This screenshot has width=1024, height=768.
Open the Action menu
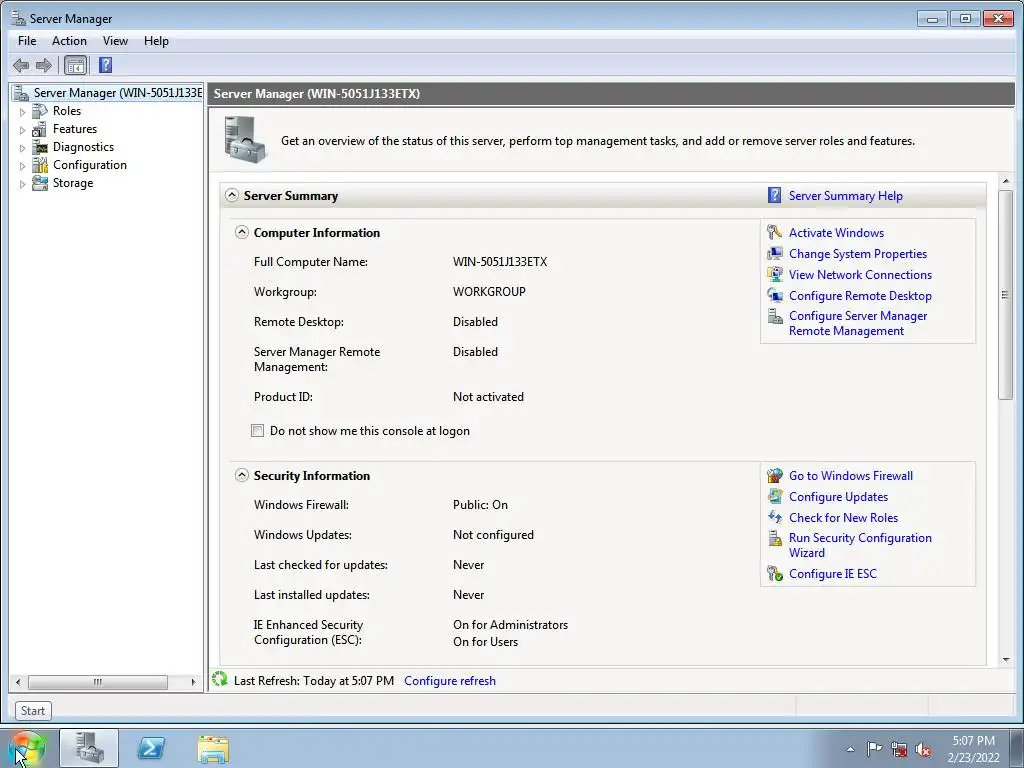tap(69, 40)
